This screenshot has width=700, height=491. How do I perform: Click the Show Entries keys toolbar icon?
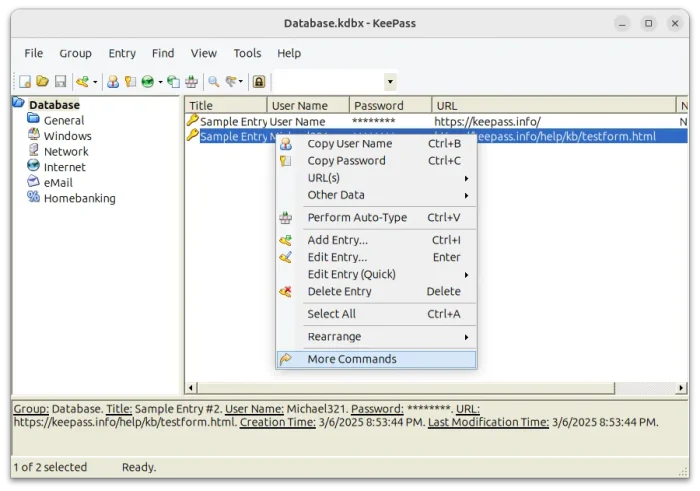(231, 81)
